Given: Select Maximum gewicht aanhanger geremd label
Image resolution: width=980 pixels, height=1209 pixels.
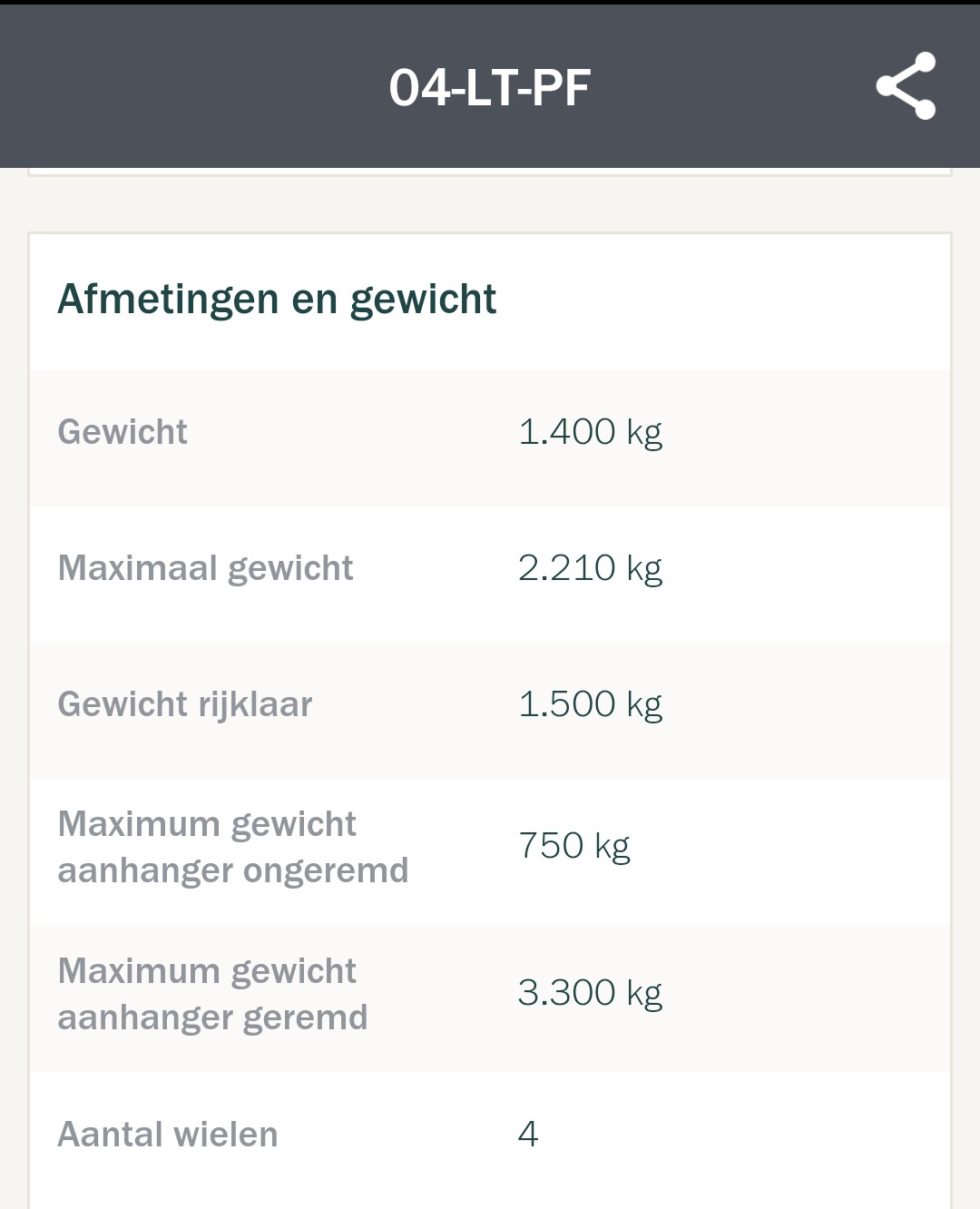Looking at the screenshot, I should [x=212, y=994].
